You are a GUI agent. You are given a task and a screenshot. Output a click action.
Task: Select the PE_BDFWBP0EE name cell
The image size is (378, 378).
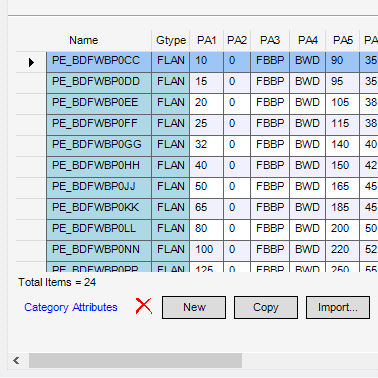click(x=99, y=104)
